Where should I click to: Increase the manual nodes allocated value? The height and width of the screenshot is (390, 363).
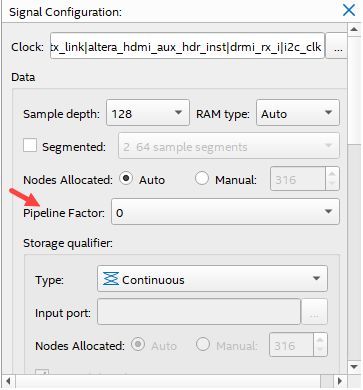[332, 173]
